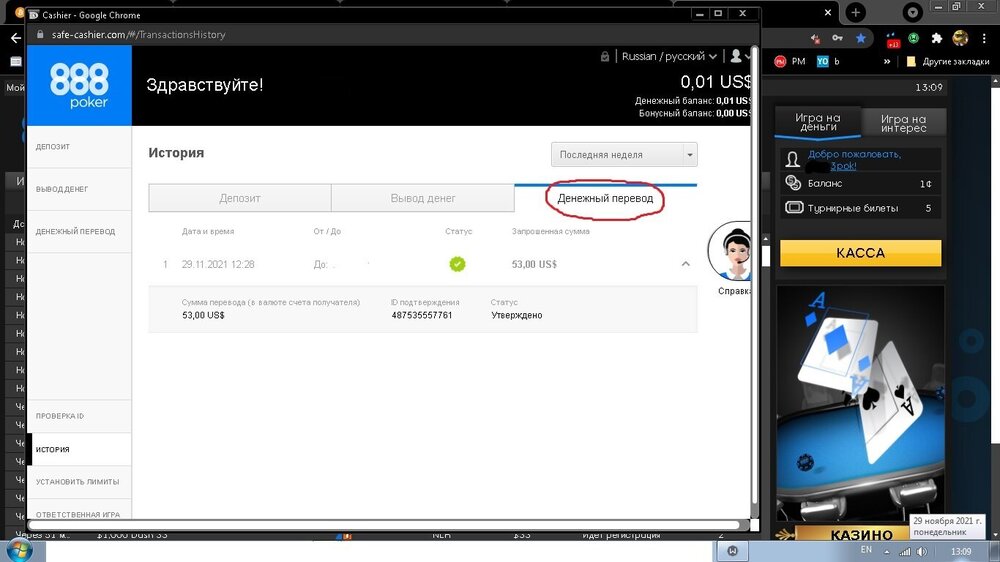1000x562 pixels.
Task: Click the green approved status checkmark
Action: [x=457, y=264]
